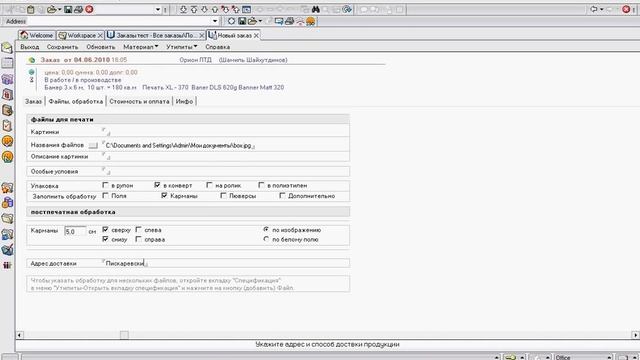Screen dimensions: 640x360
Task: Click the Paste clipboard icon in top toolbar
Action: (31, 9)
